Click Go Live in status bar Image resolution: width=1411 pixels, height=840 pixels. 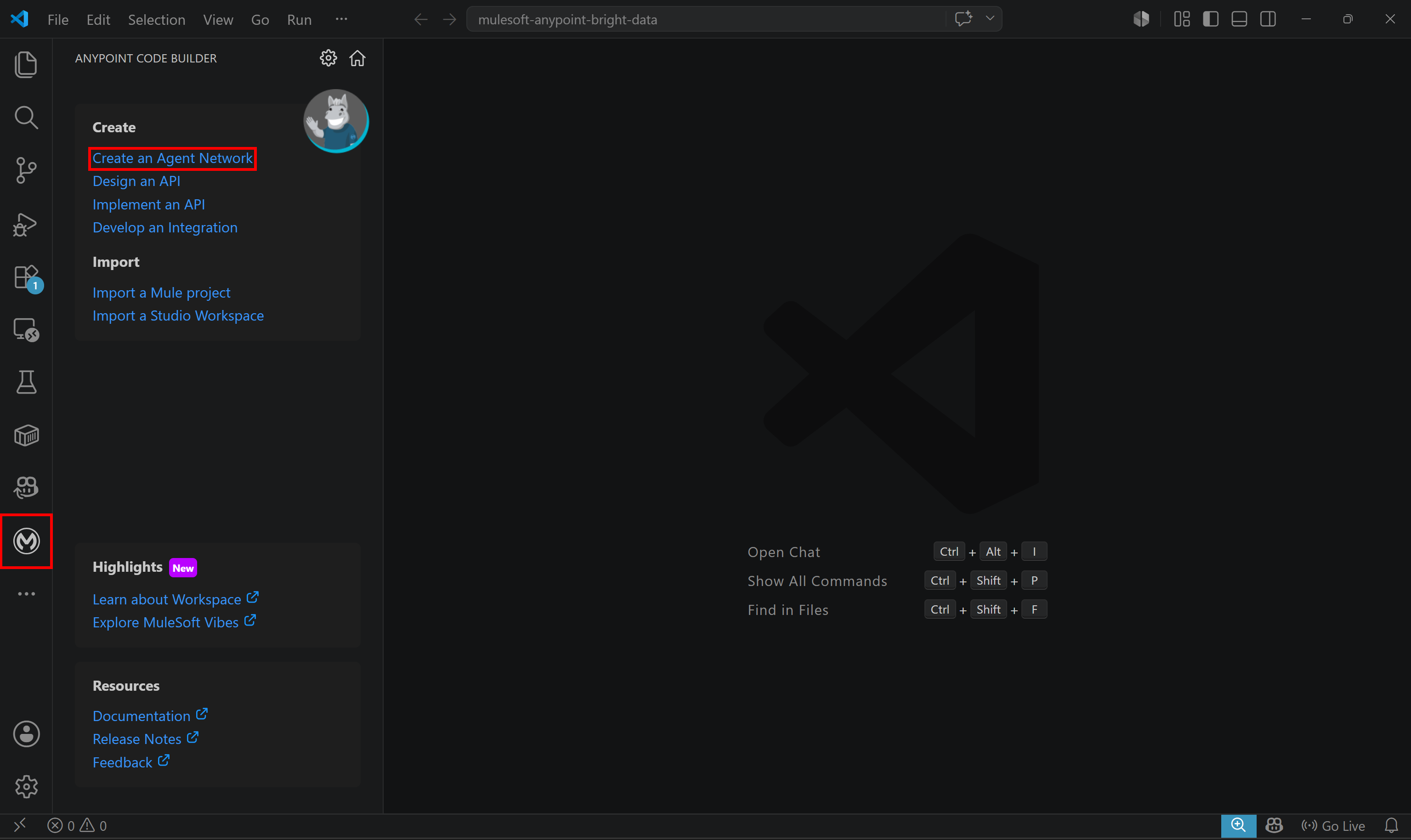1333,826
